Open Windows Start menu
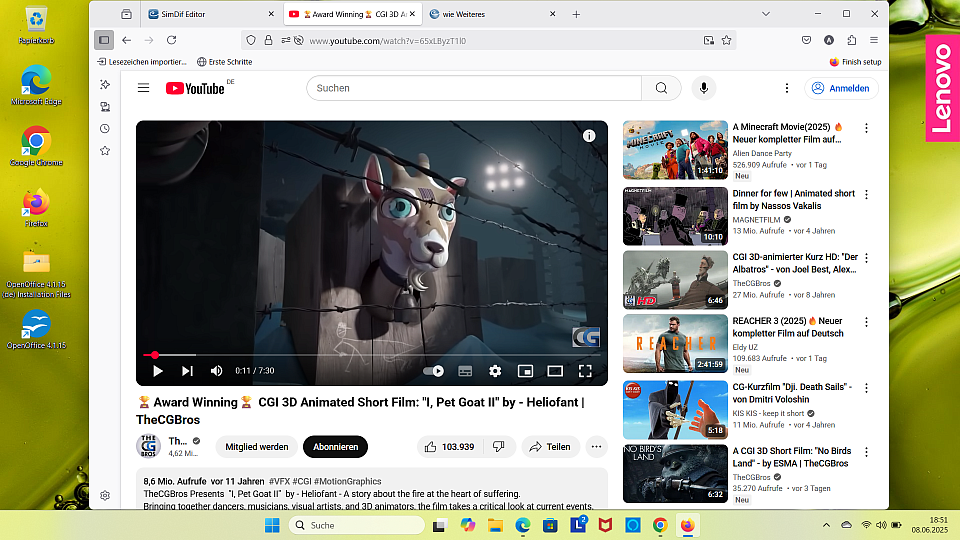Image resolution: width=960 pixels, height=540 pixels. 272,525
